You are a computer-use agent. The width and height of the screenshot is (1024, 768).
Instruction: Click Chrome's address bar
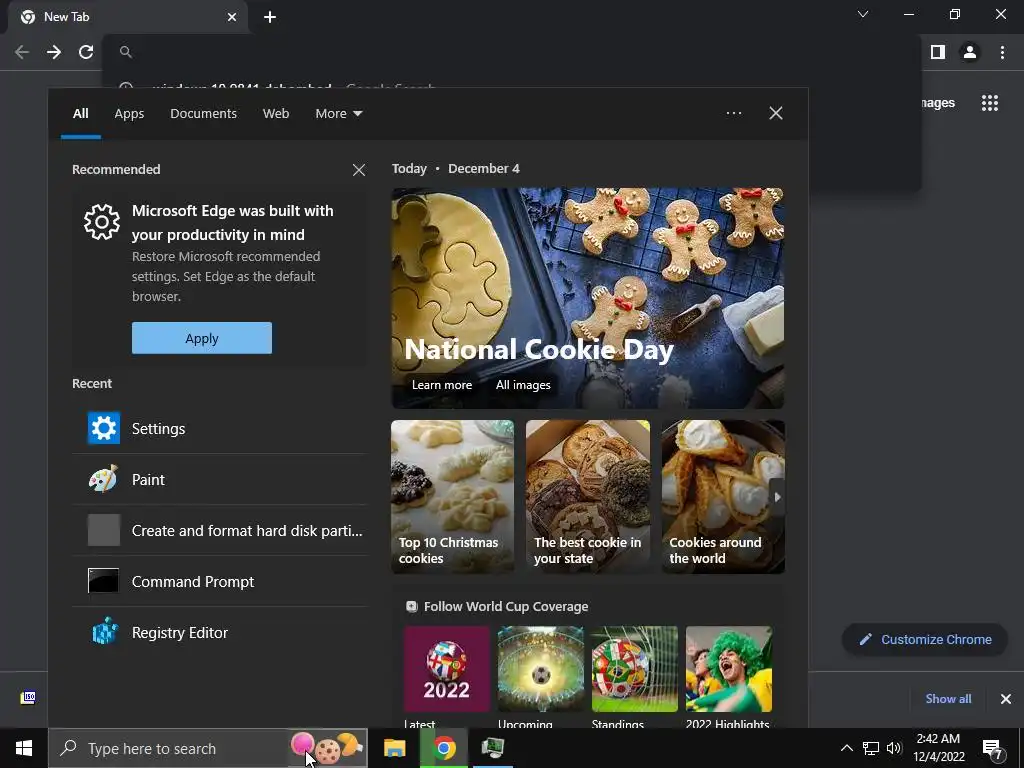click(513, 52)
